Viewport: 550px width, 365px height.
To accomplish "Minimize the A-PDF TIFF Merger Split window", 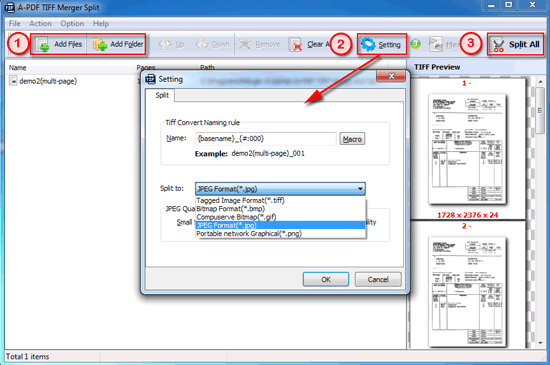I will 491,5.
